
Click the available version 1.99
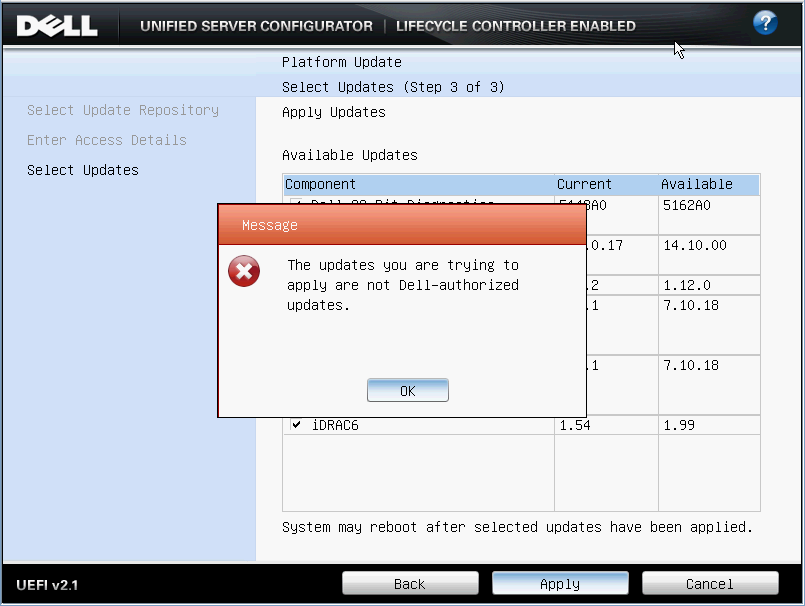679,425
